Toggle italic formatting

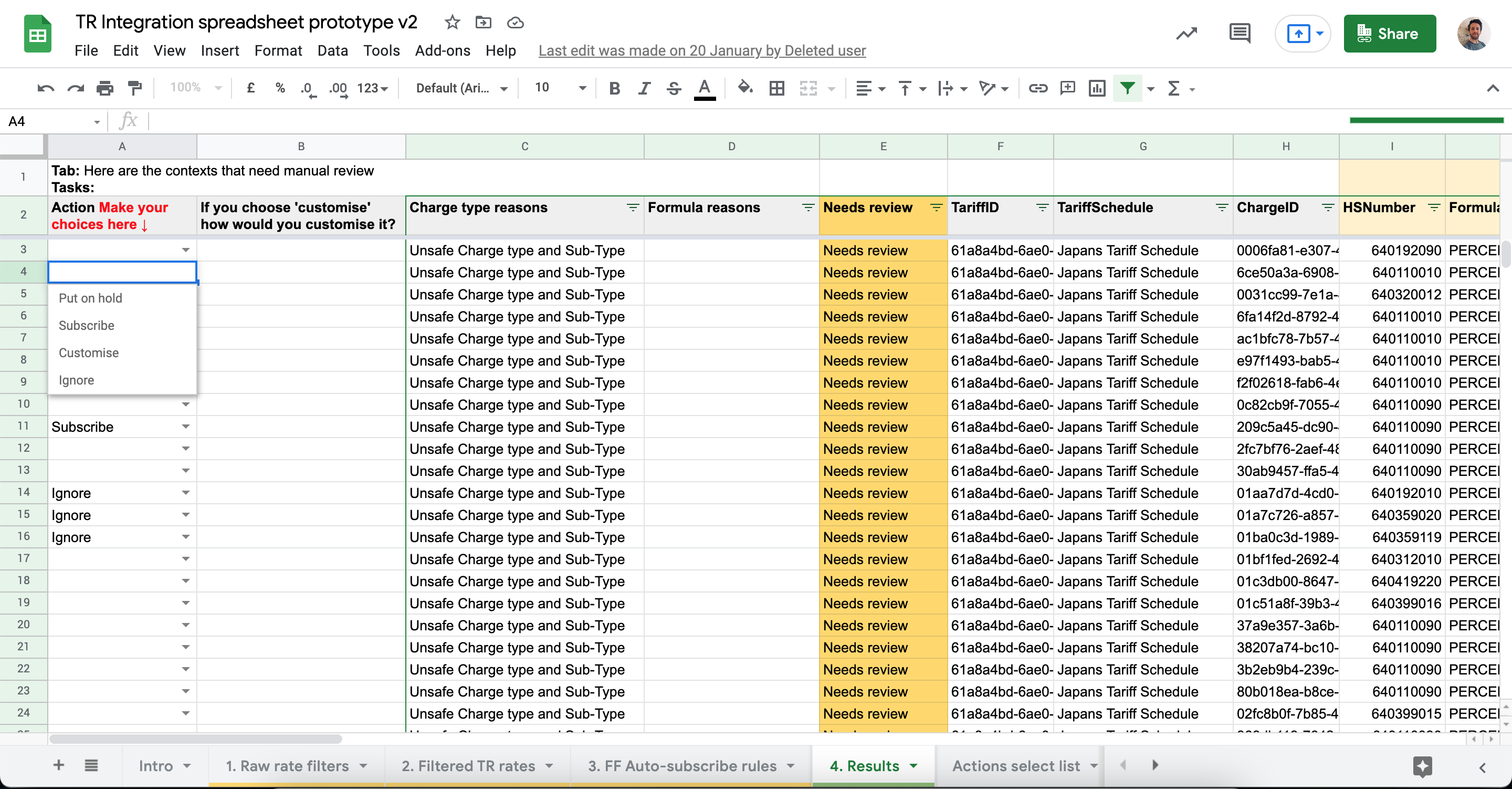coord(644,89)
